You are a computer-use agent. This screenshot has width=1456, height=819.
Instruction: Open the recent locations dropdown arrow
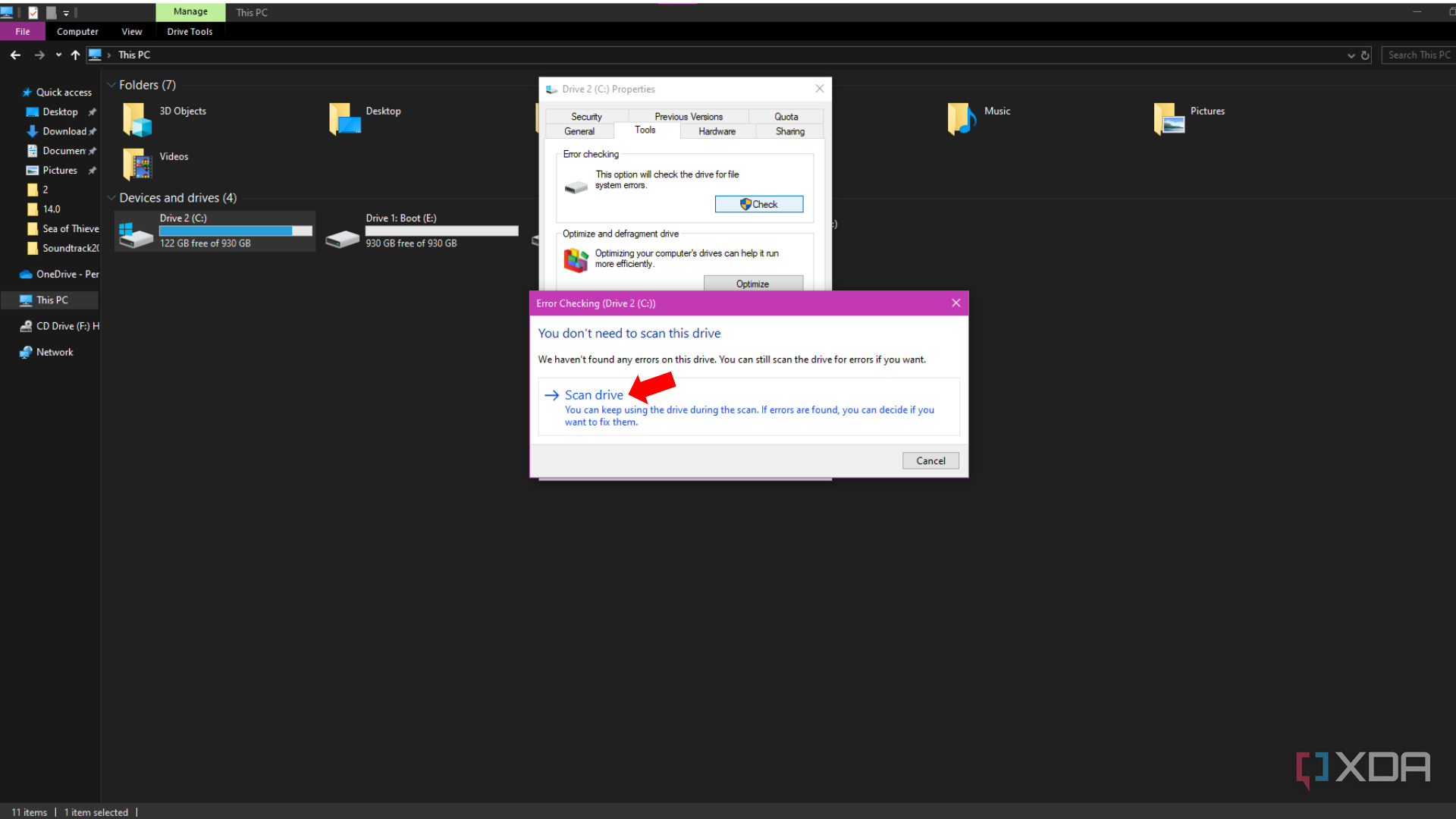pyautogui.click(x=58, y=55)
